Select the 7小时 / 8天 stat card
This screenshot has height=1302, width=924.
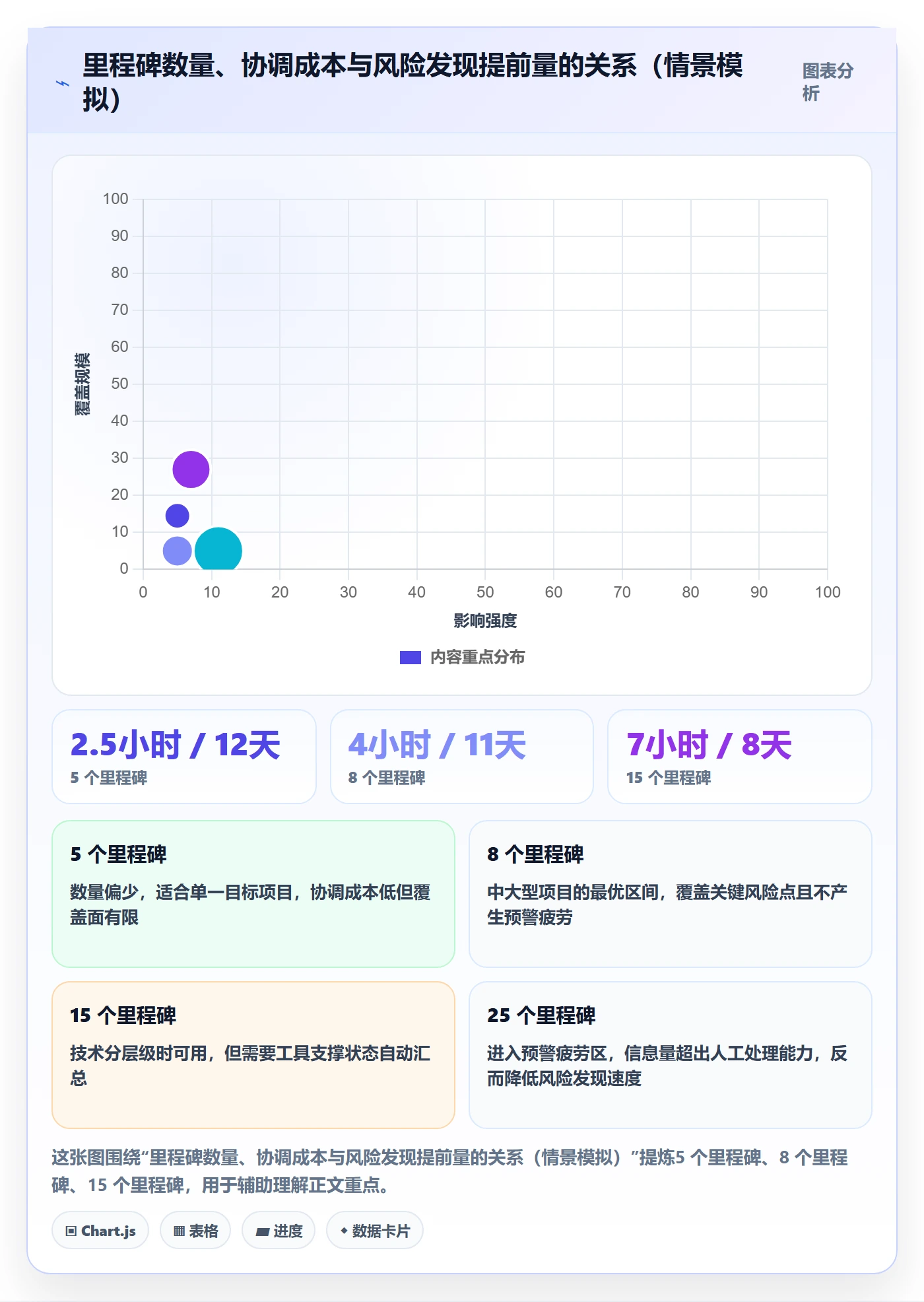coord(740,757)
